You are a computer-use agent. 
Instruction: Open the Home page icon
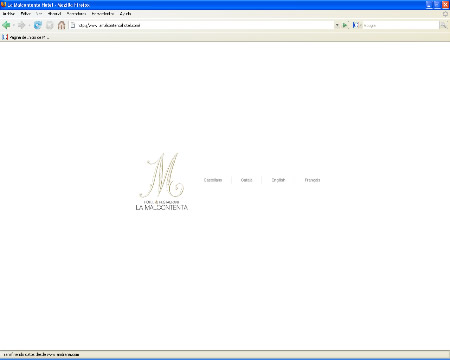(x=61, y=25)
